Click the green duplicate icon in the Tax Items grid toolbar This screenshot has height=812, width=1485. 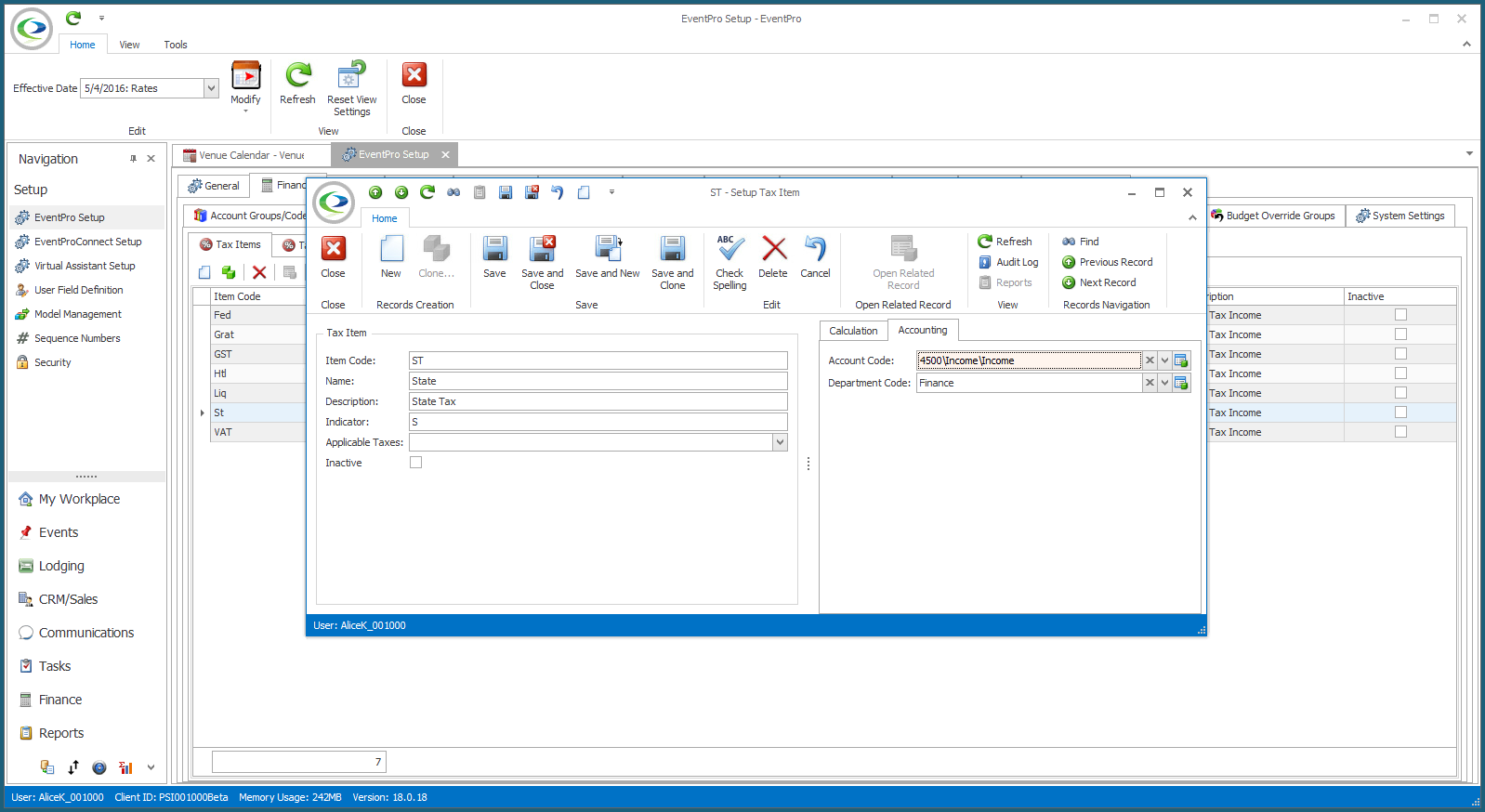click(x=229, y=272)
